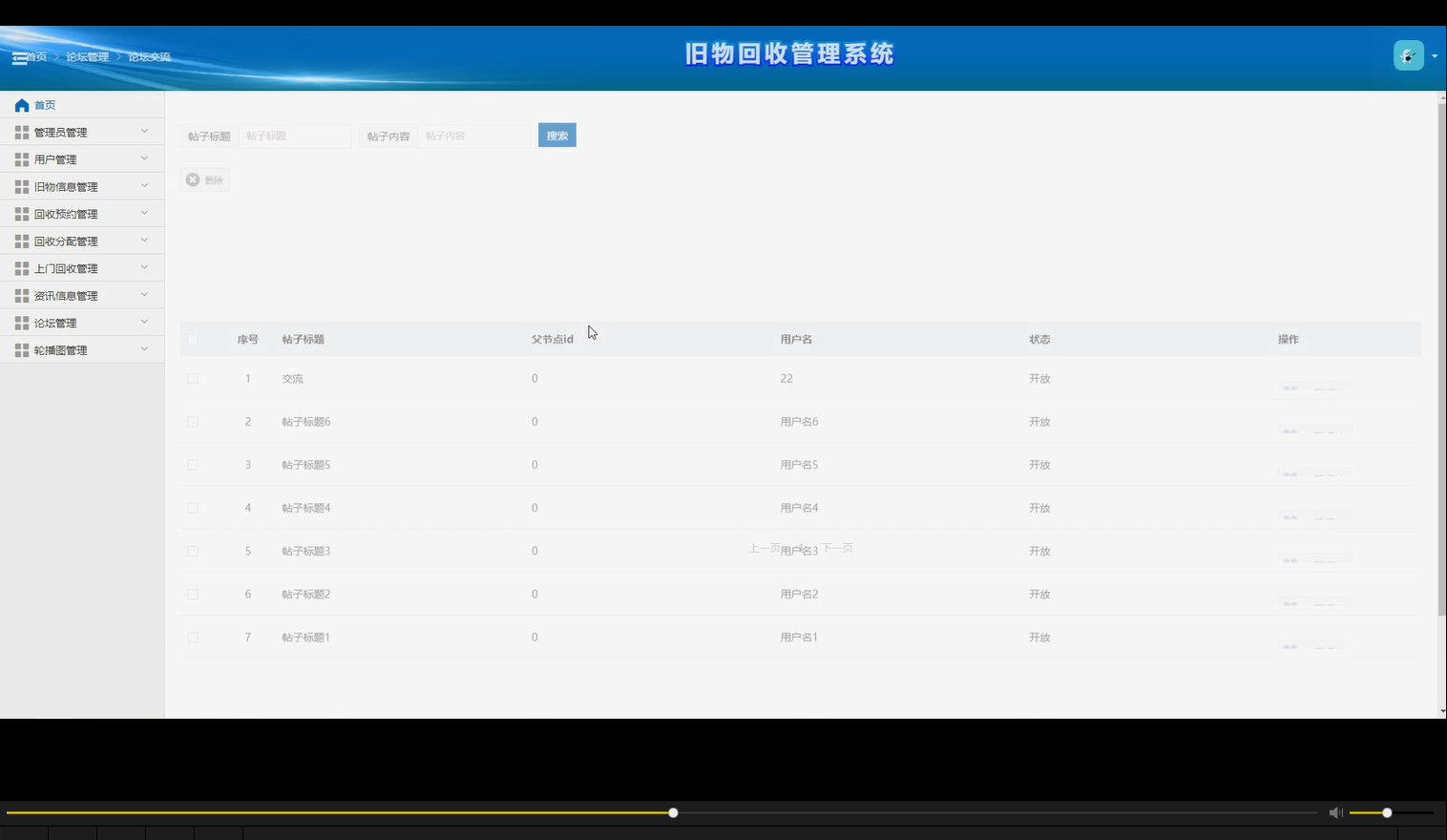Expand 旧物信息管理 with its chevron

pos(145,185)
